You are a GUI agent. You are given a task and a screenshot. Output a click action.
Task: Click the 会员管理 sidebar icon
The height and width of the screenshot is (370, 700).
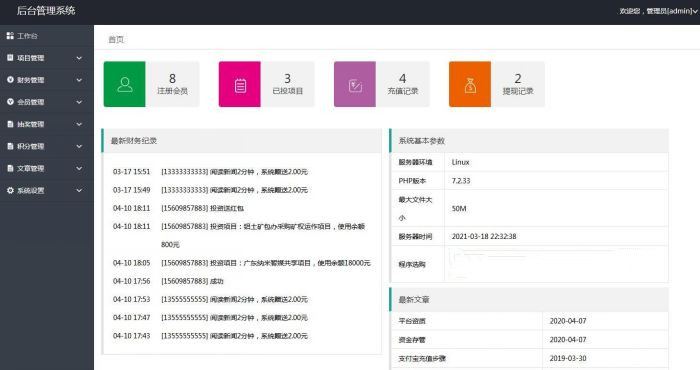pos(10,102)
